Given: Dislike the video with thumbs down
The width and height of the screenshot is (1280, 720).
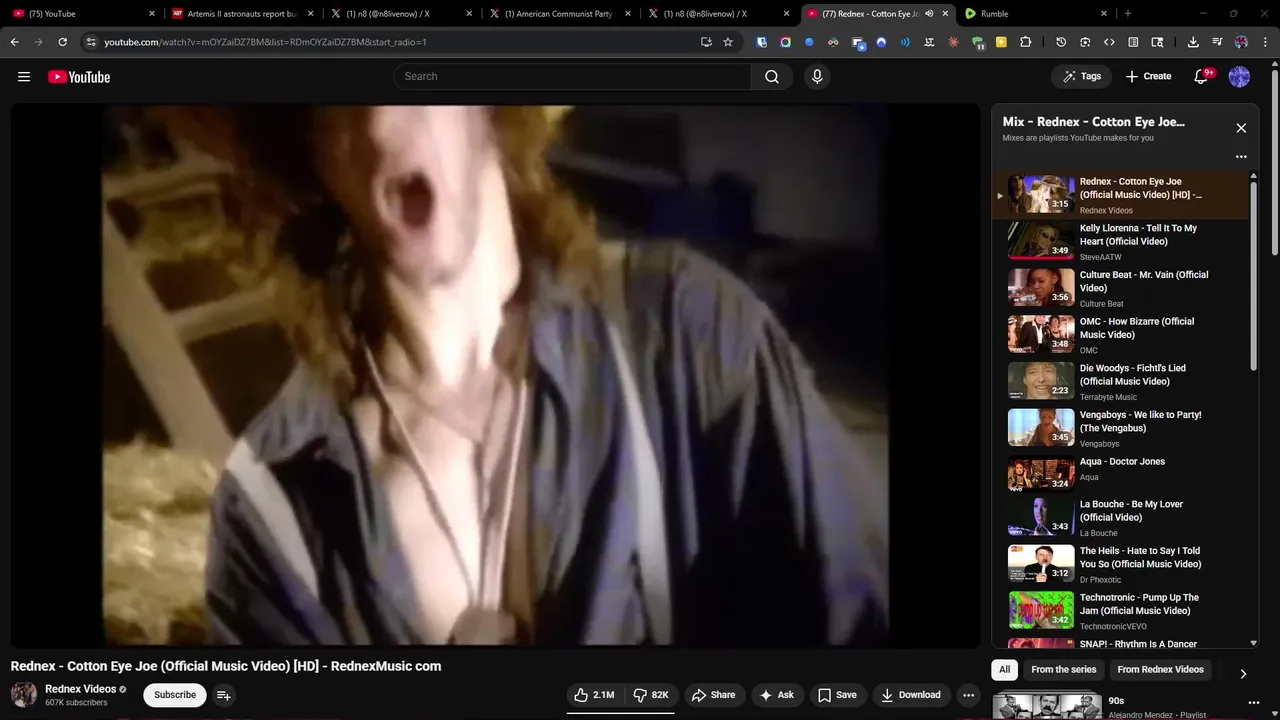Looking at the screenshot, I should pos(651,695).
